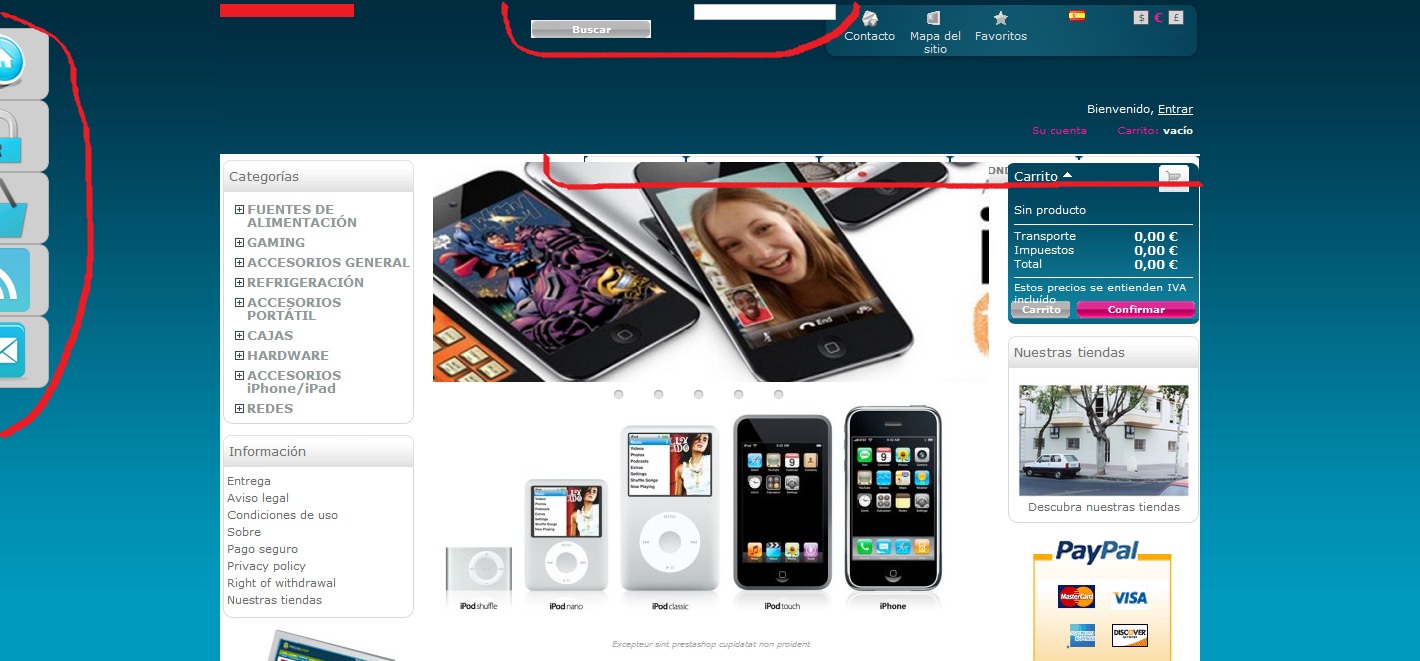Open the Sobre link
The width and height of the screenshot is (1420, 661).
pos(244,532)
